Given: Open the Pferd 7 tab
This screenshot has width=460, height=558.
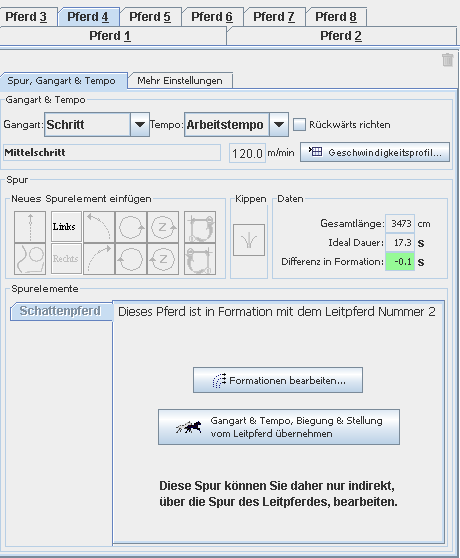Looking at the screenshot, I should [x=274, y=17].
